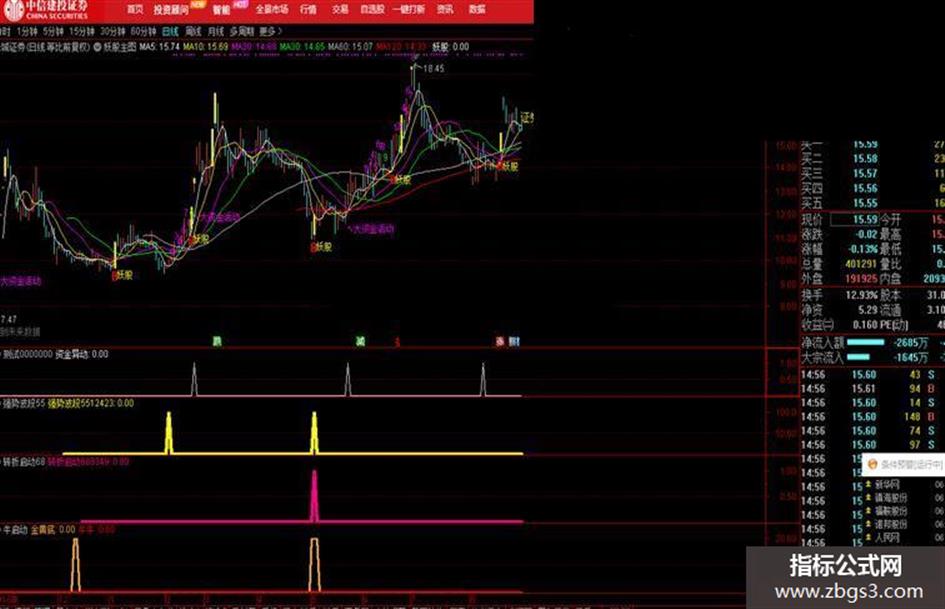The width and height of the screenshot is (945, 609).
Task: Open the 自选股 menu
Action: coord(372,10)
